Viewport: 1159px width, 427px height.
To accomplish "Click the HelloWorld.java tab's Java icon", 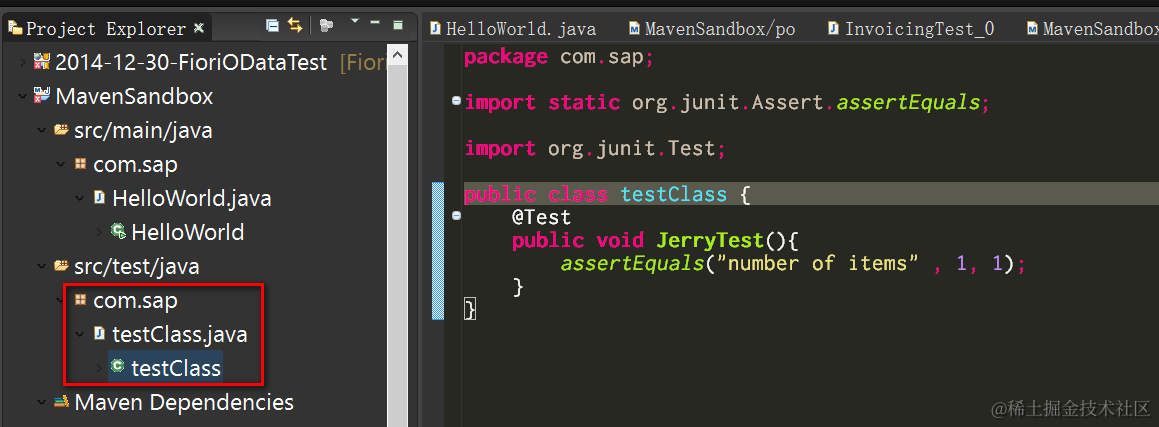I will click(435, 29).
